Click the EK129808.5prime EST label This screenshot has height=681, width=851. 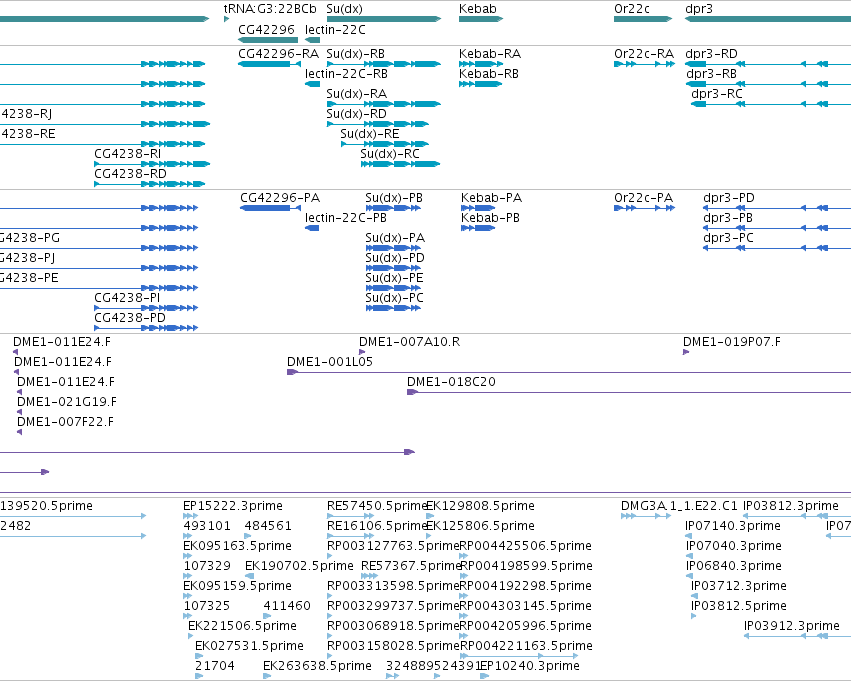[481, 506]
